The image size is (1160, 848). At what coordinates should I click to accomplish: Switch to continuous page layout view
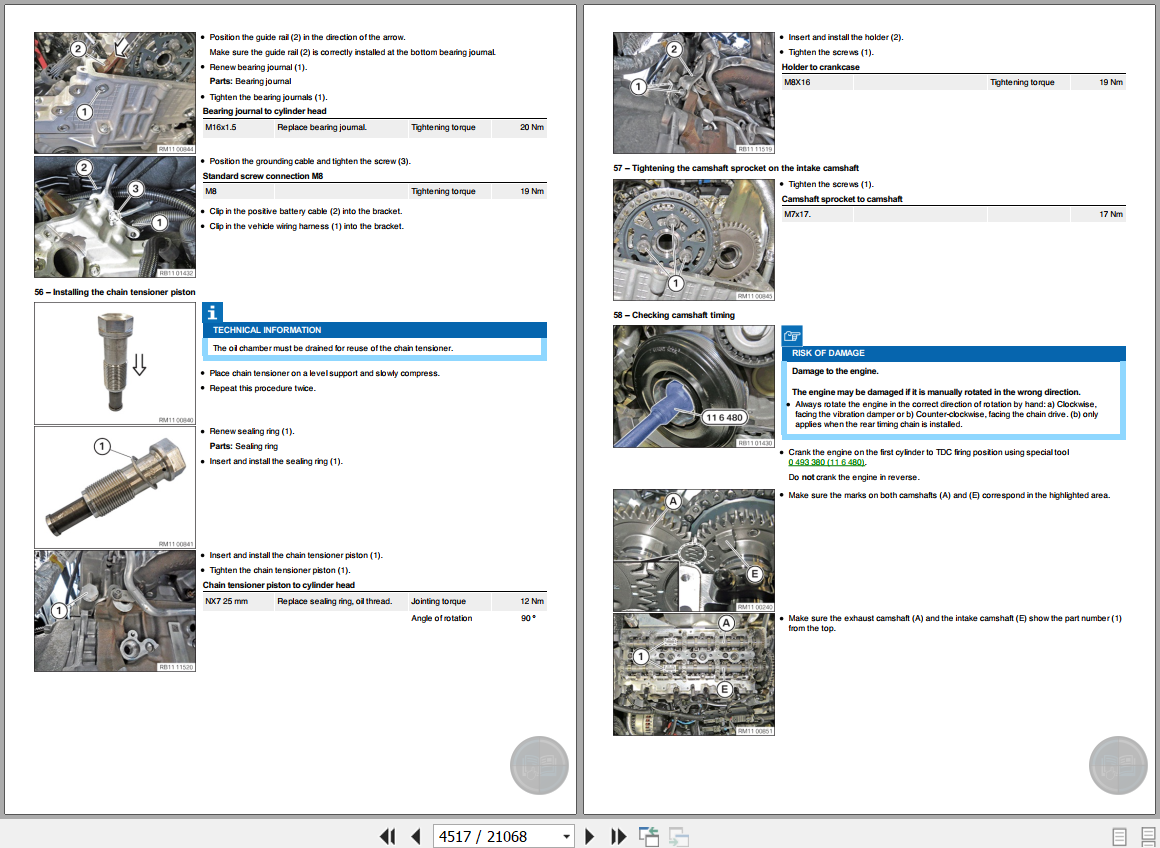tap(1144, 836)
